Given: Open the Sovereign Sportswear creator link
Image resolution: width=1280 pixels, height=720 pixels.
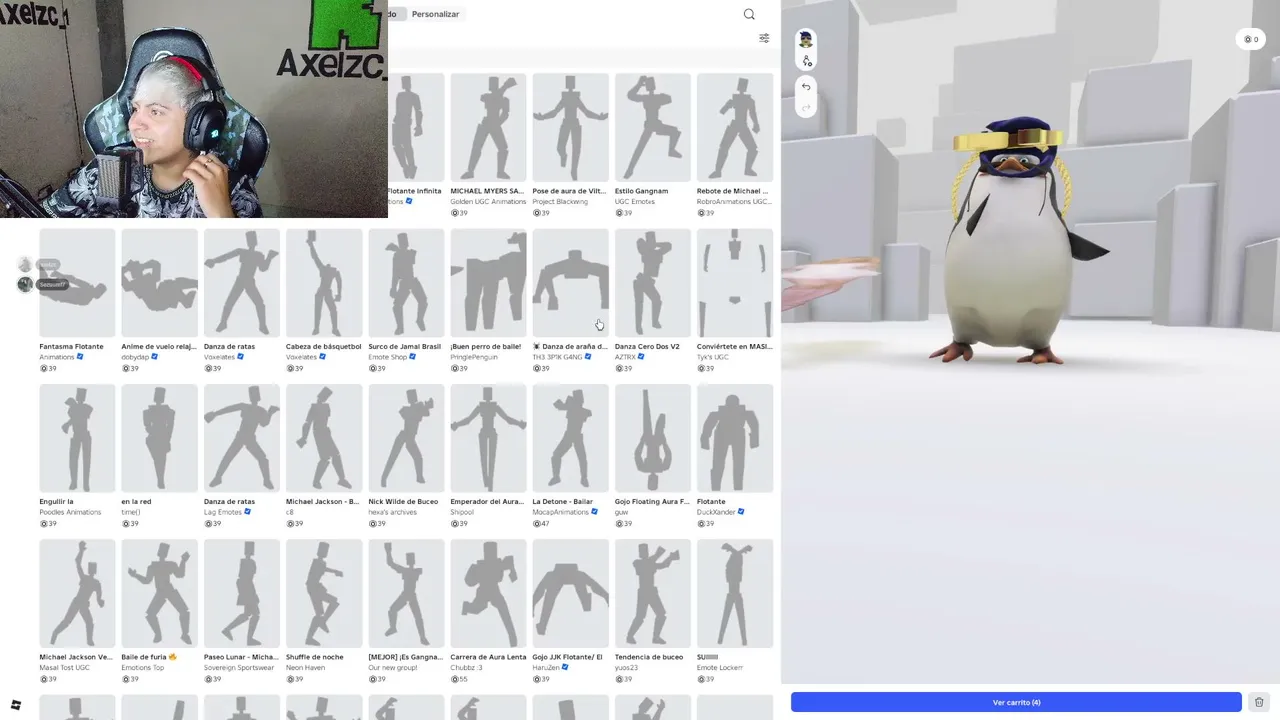Looking at the screenshot, I should click(239, 668).
